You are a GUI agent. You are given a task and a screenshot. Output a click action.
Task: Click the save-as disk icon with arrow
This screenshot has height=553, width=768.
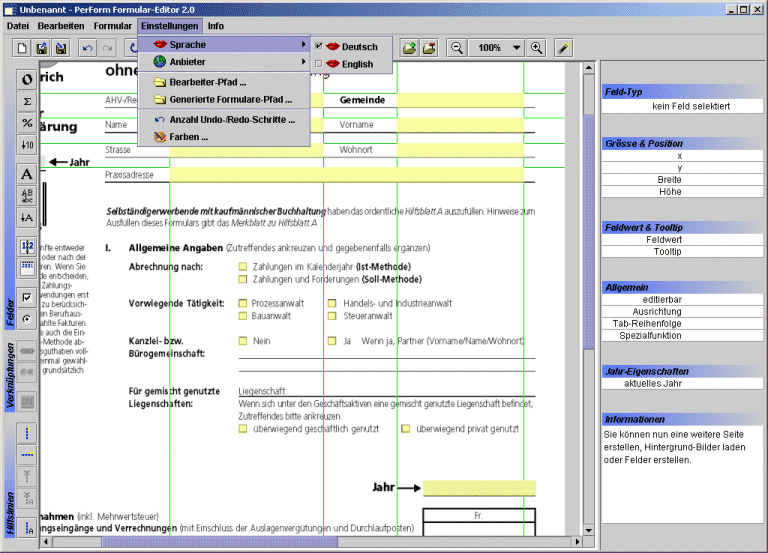click(x=42, y=48)
